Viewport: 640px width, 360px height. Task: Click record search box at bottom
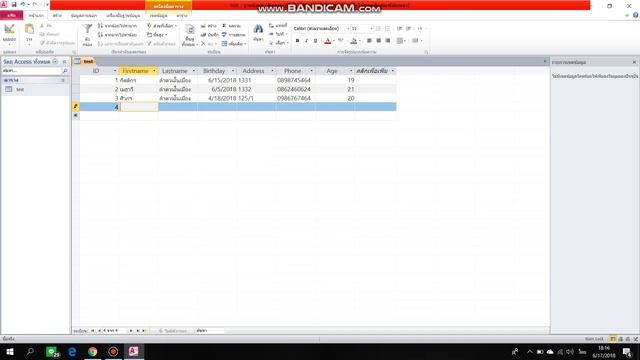209,331
